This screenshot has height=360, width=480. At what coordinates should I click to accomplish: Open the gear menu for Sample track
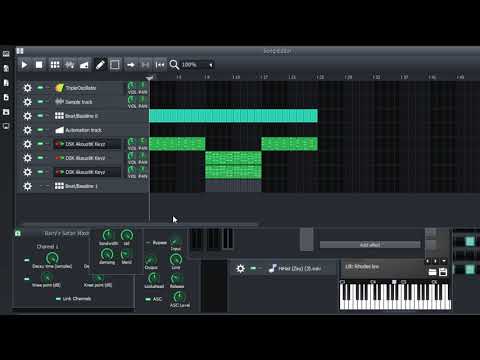point(27,102)
